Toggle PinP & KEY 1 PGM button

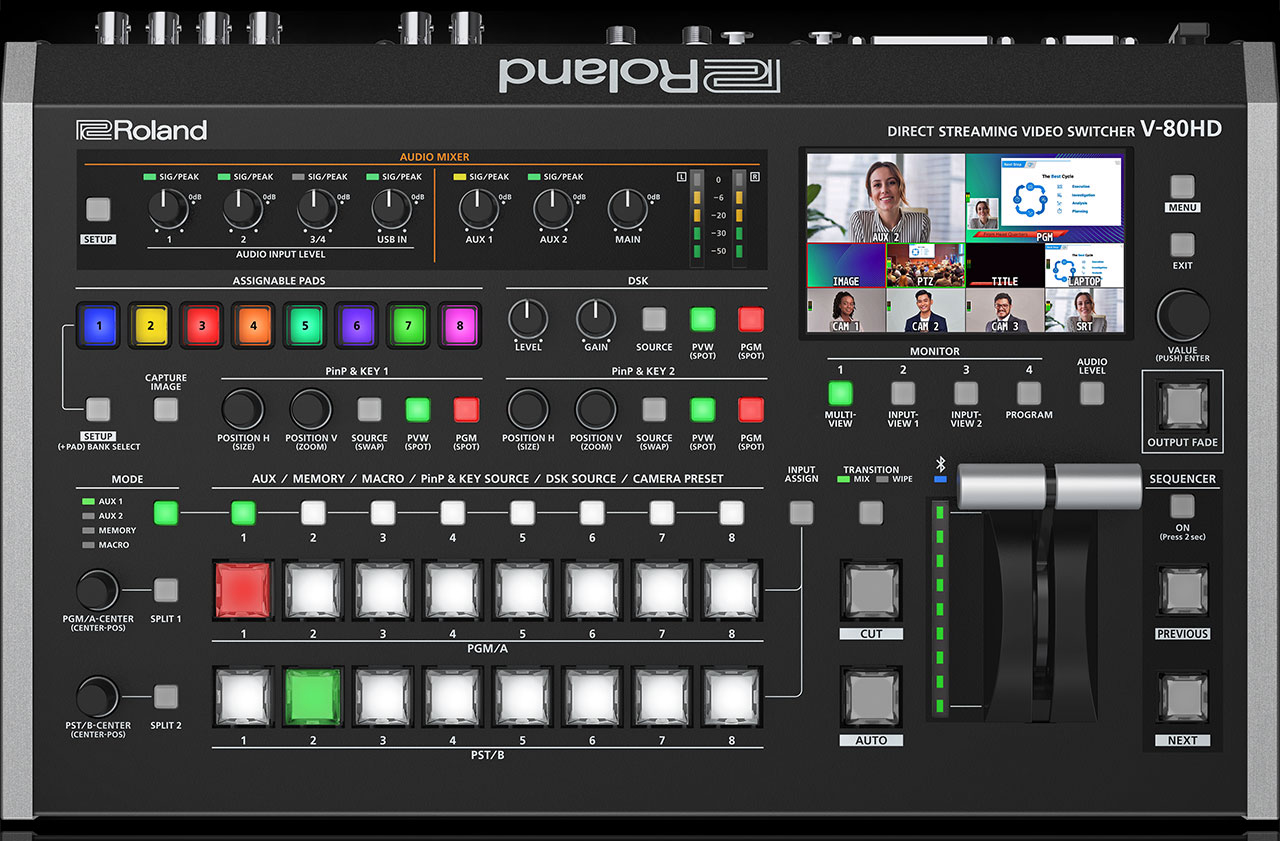tap(466, 409)
